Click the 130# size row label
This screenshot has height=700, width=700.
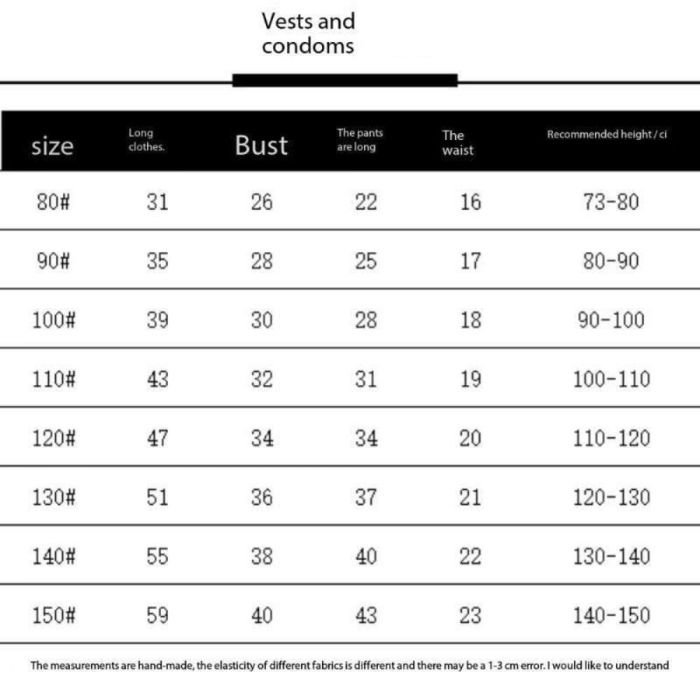[52, 497]
